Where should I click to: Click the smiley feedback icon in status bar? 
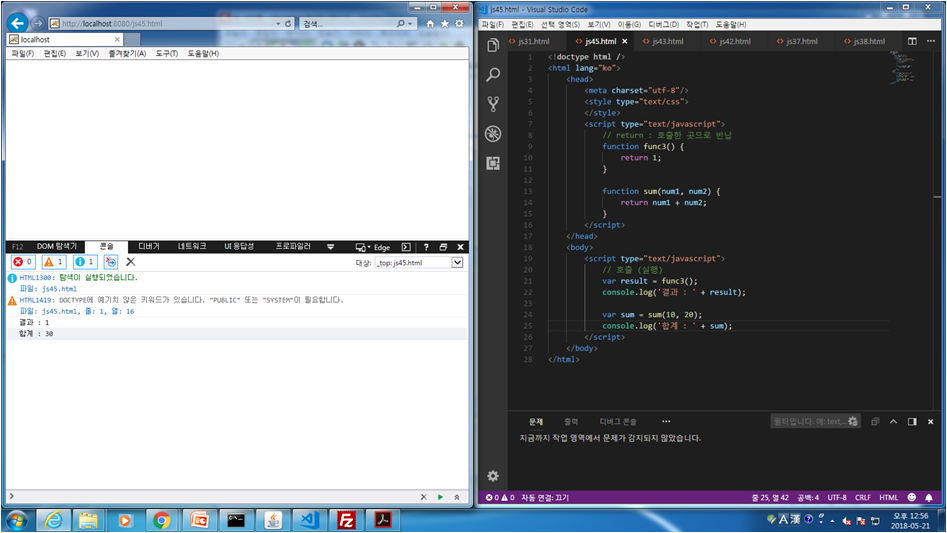911,497
